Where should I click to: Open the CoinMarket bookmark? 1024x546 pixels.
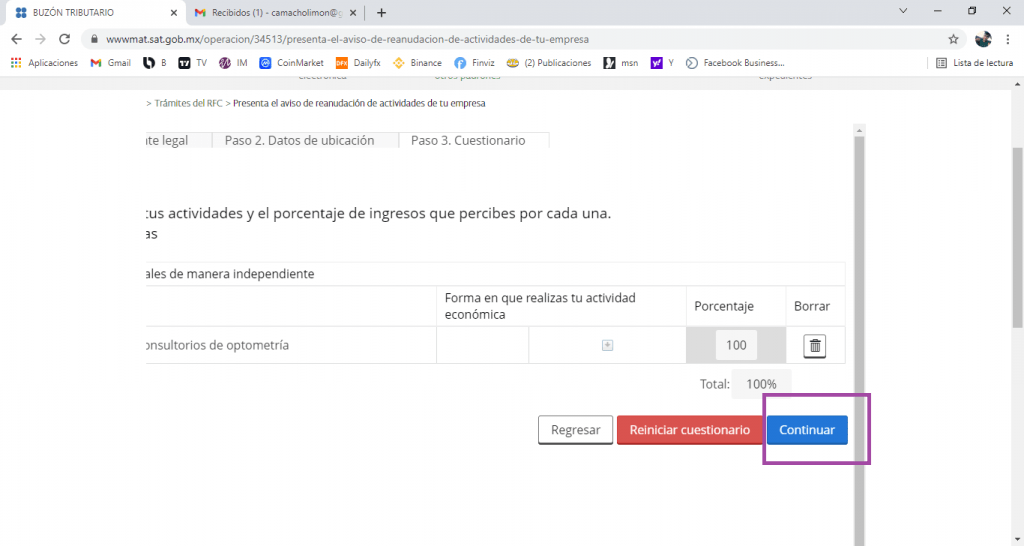(x=291, y=63)
